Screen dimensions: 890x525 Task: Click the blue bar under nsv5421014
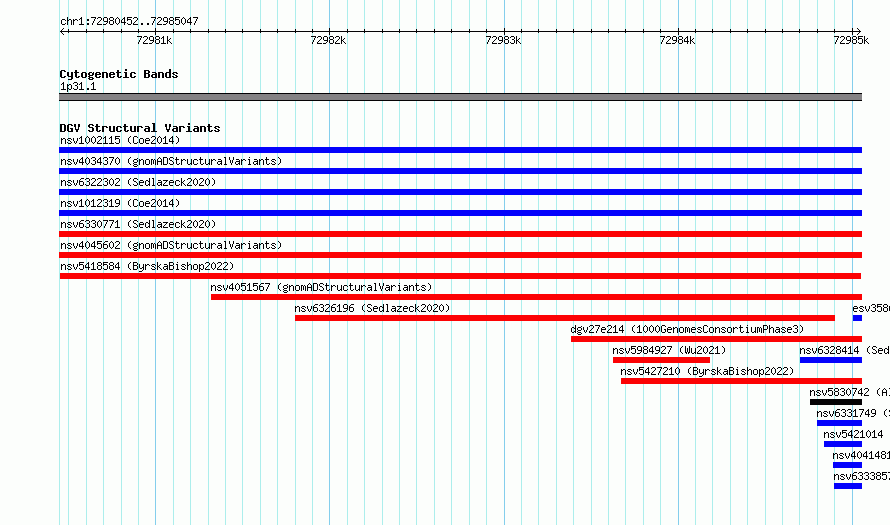pos(843,444)
